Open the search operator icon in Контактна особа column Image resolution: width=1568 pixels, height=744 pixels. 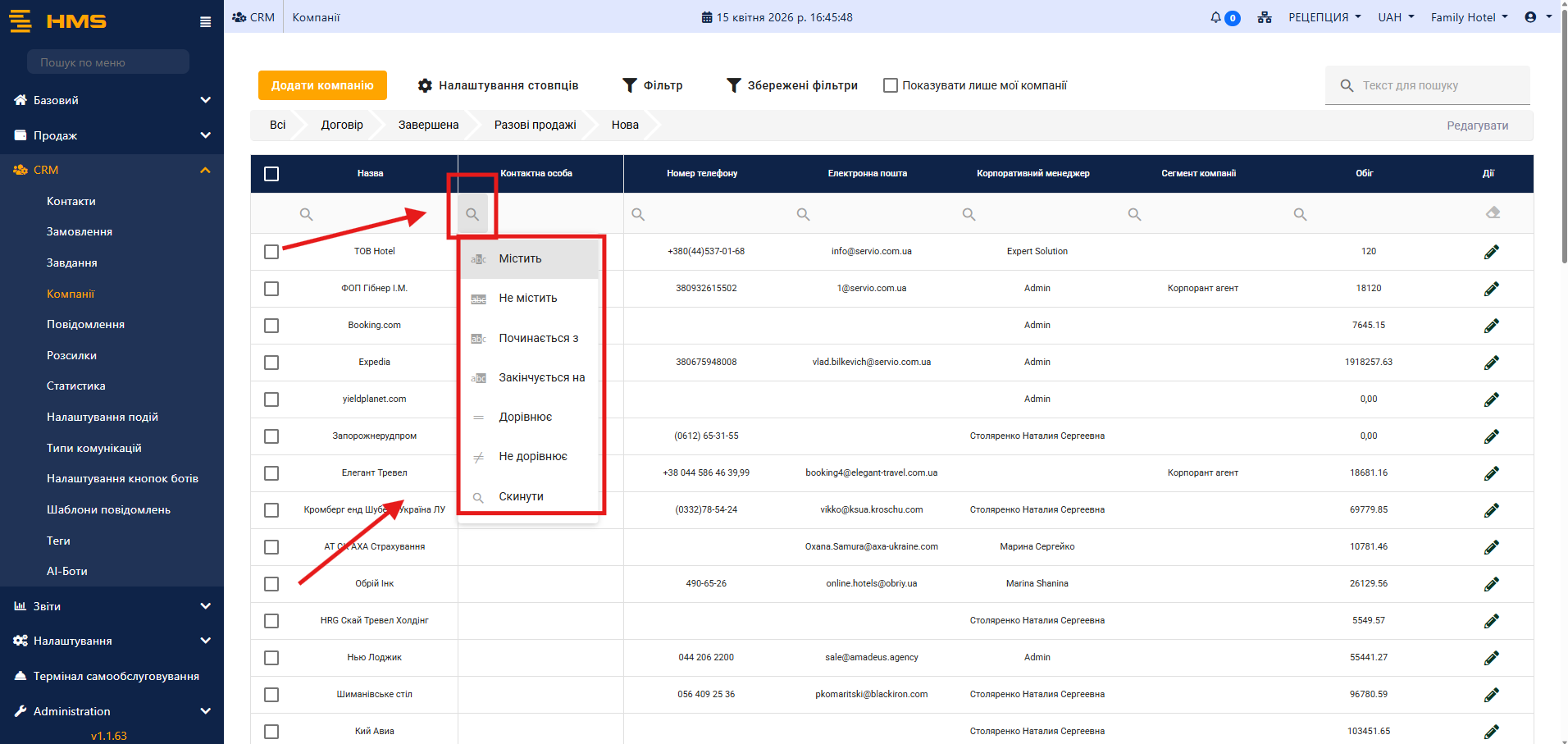tap(472, 214)
